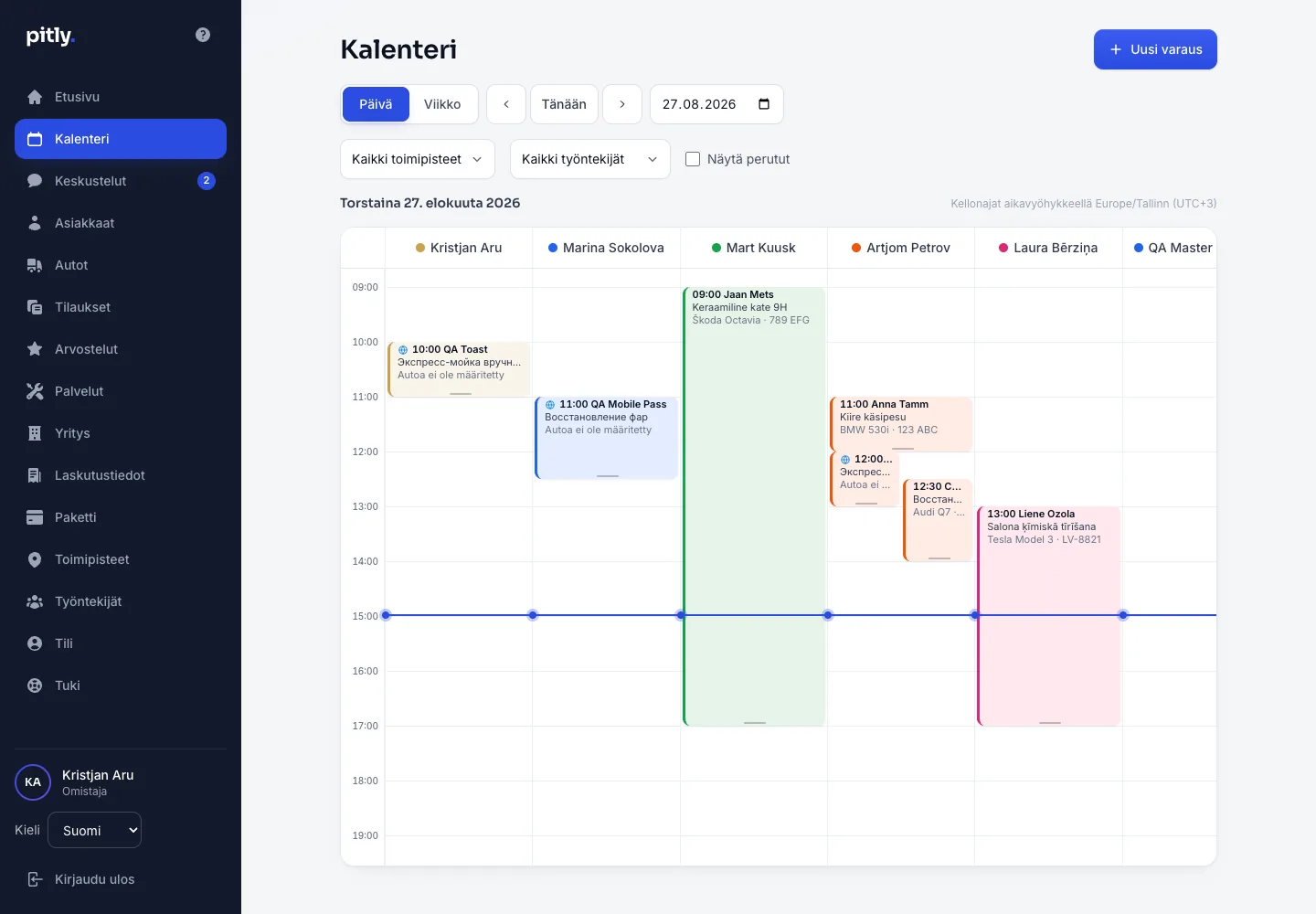The height and width of the screenshot is (914, 1316).
Task: Open the 13:00 Liene Ozola booking
Action: (x=1049, y=616)
